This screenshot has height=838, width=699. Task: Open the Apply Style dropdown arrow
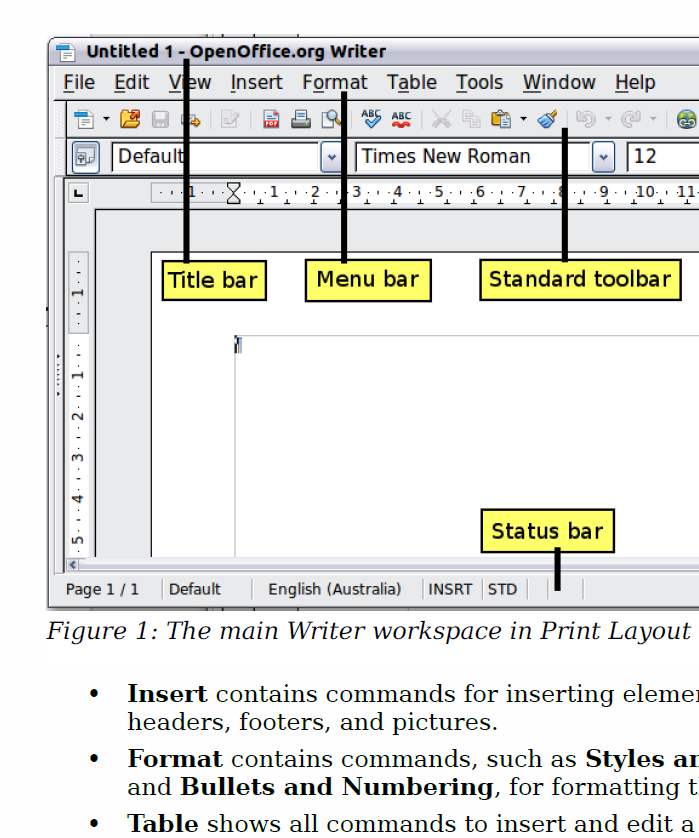pyautogui.click(x=331, y=157)
